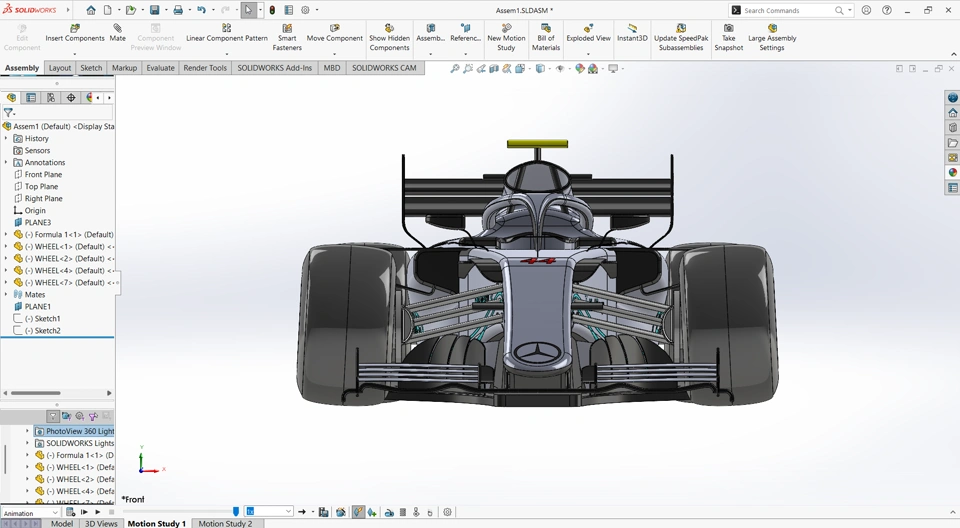Open the 3D Views tab
Screen dimensions: 960x528
[x=101, y=523]
